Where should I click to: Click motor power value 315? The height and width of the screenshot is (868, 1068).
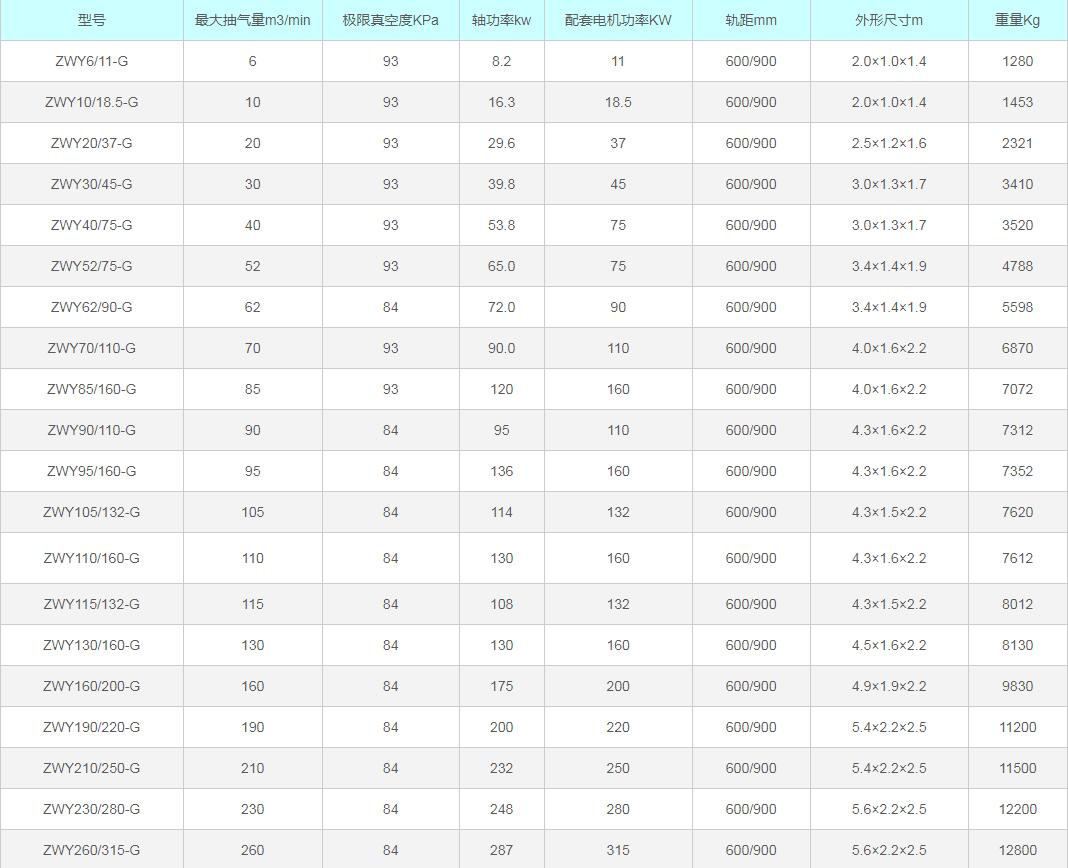[618, 850]
